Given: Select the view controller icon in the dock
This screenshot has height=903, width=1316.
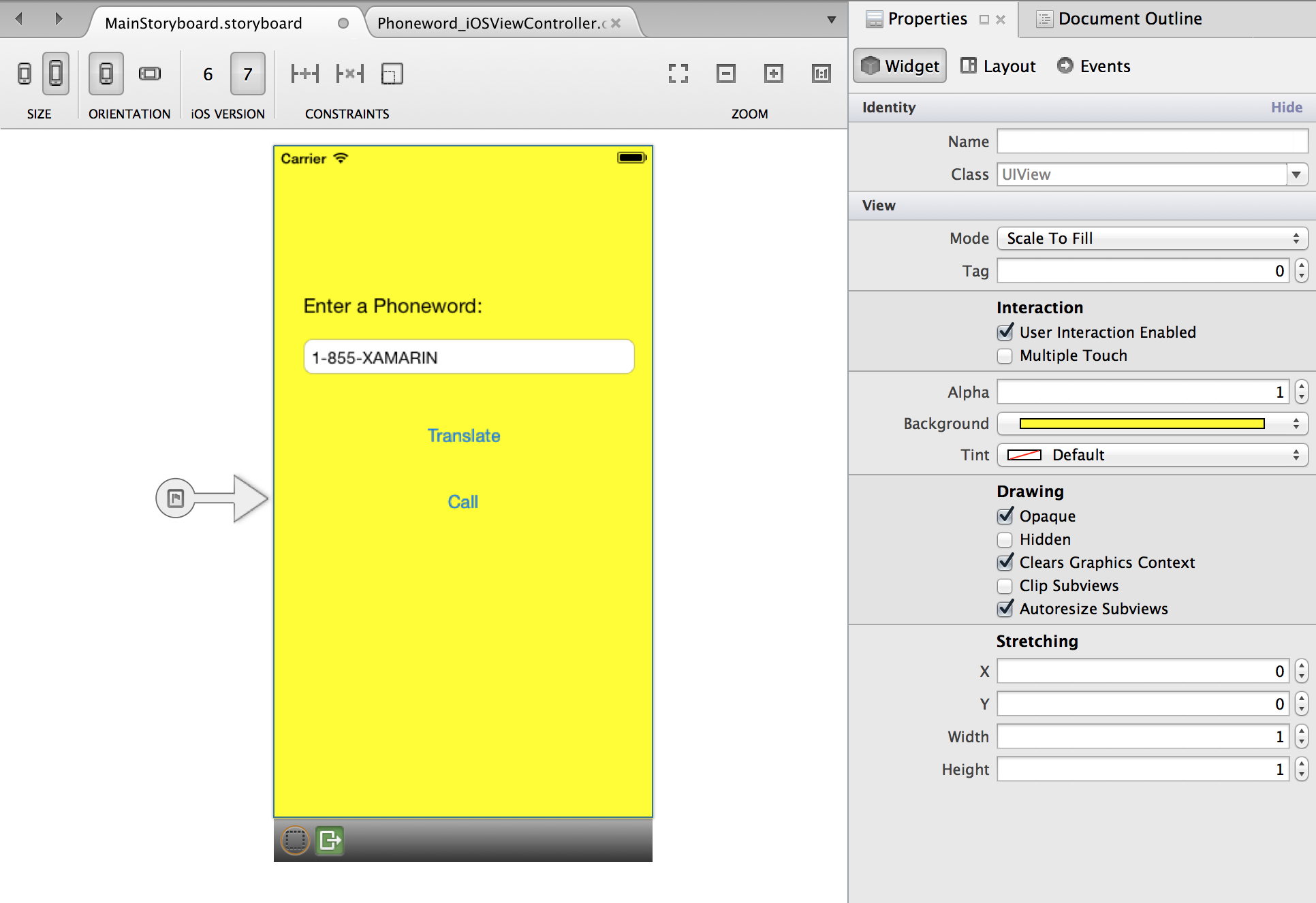Looking at the screenshot, I should pyautogui.click(x=296, y=840).
